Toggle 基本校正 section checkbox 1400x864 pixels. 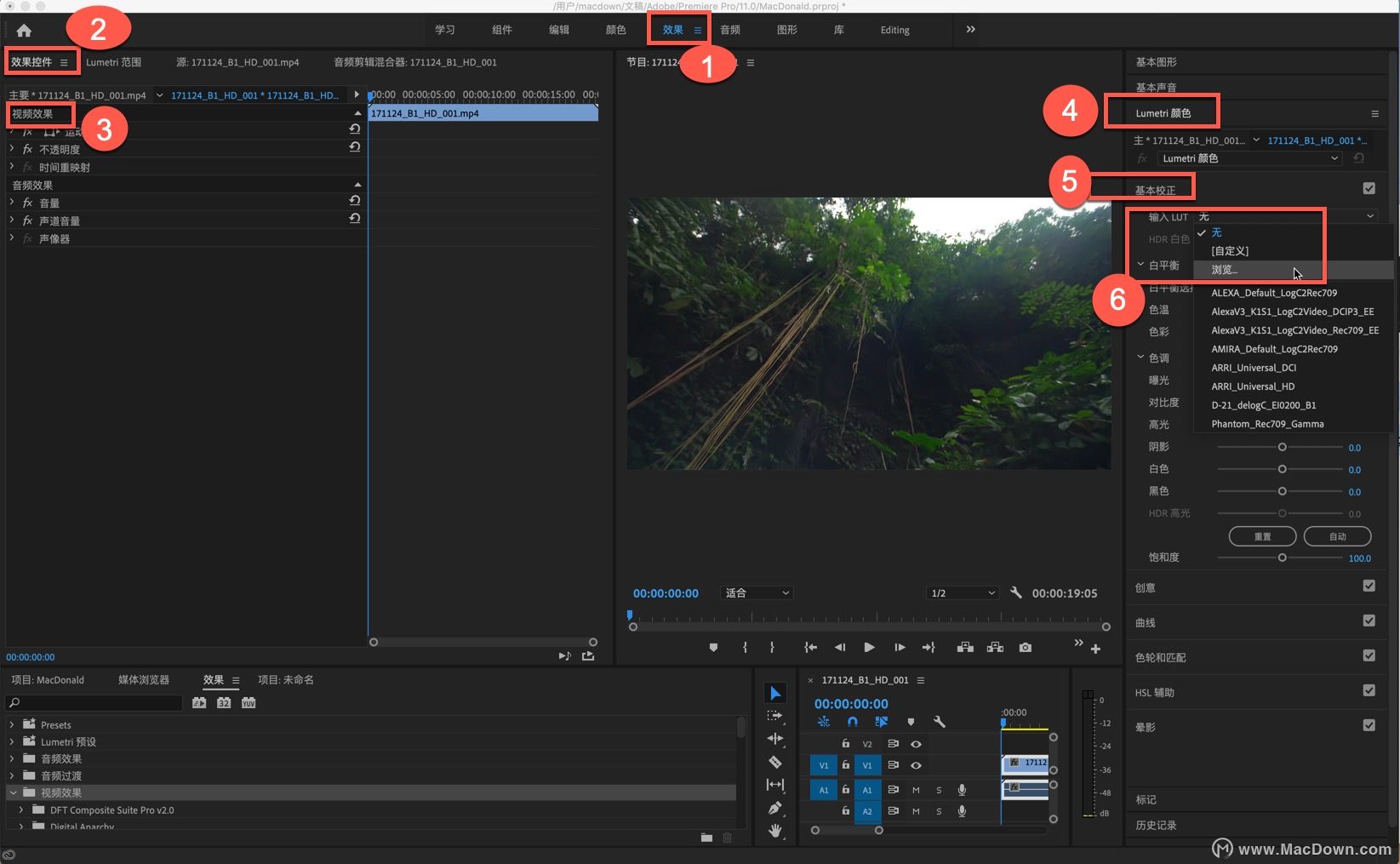point(1369,188)
